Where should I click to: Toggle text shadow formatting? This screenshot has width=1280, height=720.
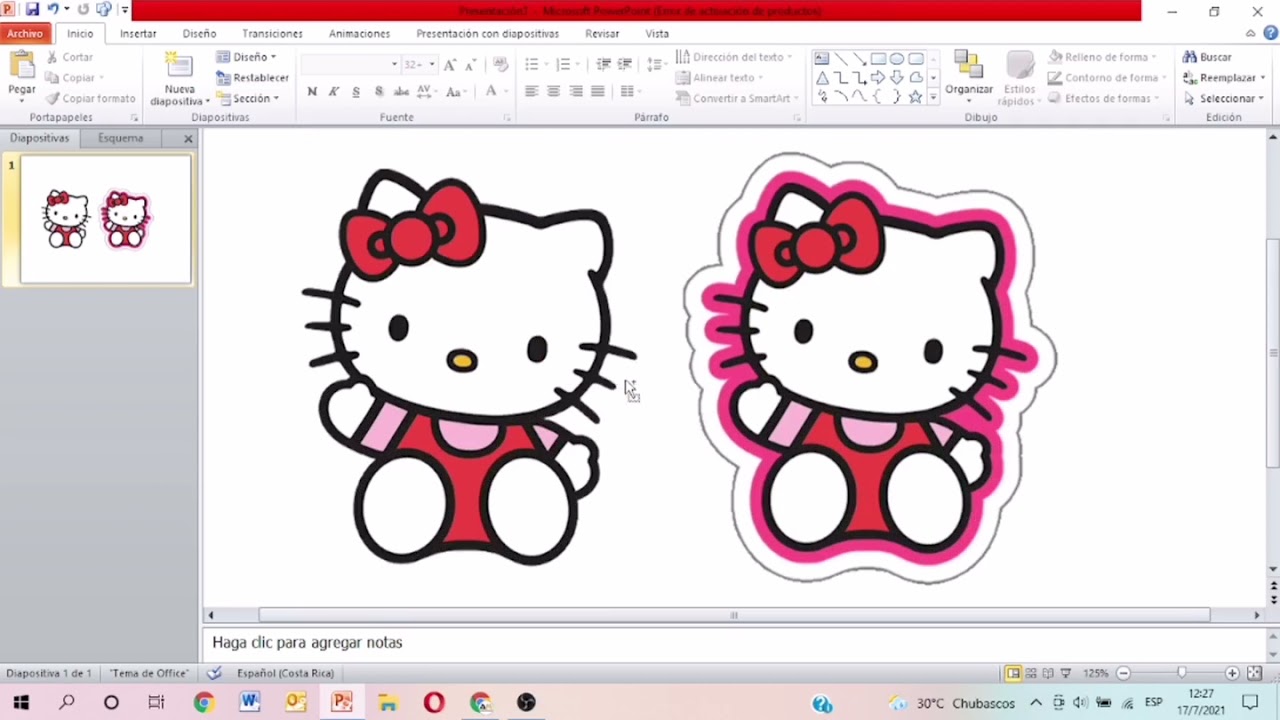coord(378,91)
